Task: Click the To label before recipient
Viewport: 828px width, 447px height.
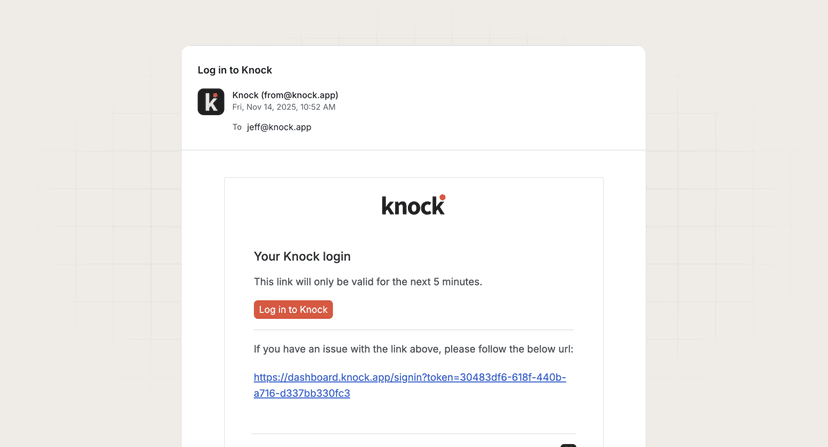Action: click(237, 127)
